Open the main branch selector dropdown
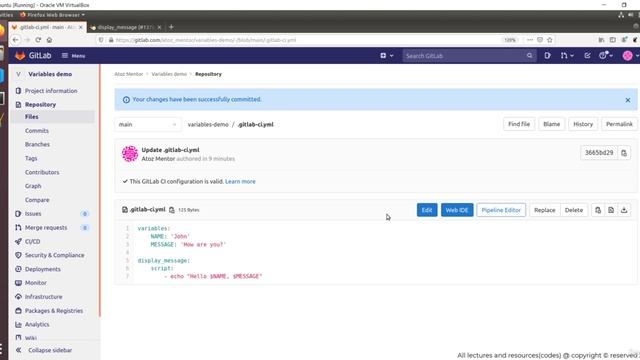The width and height of the screenshot is (640, 360). pos(148,124)
